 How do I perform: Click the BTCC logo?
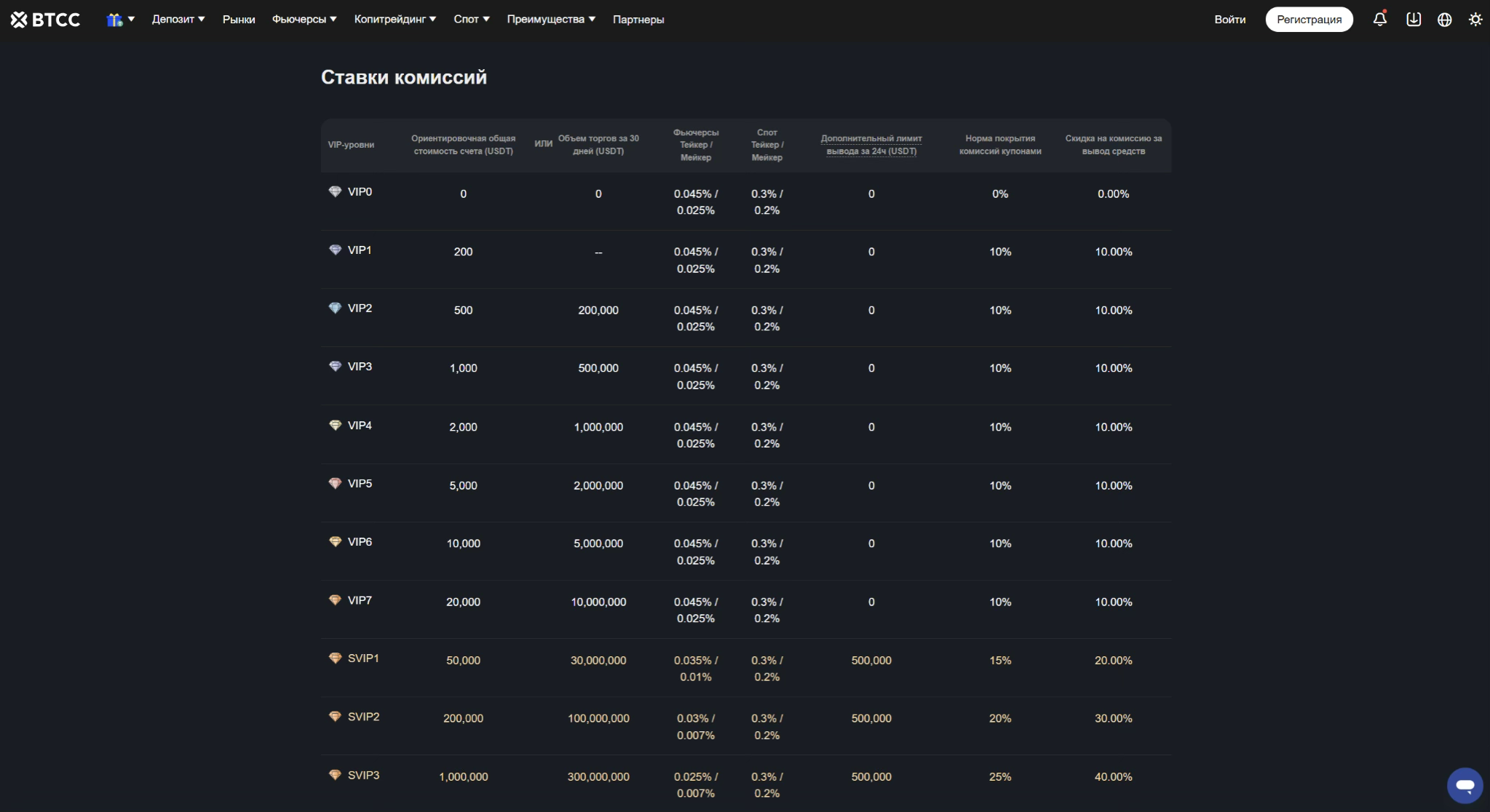coord(45,20)
